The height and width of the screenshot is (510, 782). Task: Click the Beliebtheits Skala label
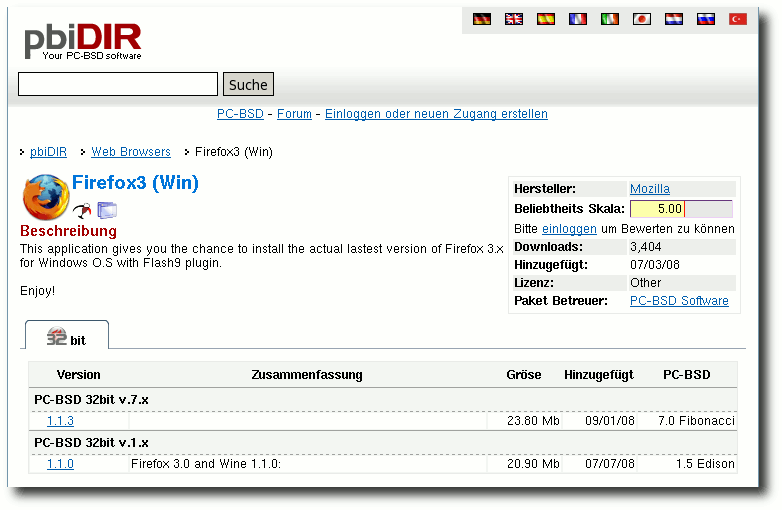tap(570, 208)
